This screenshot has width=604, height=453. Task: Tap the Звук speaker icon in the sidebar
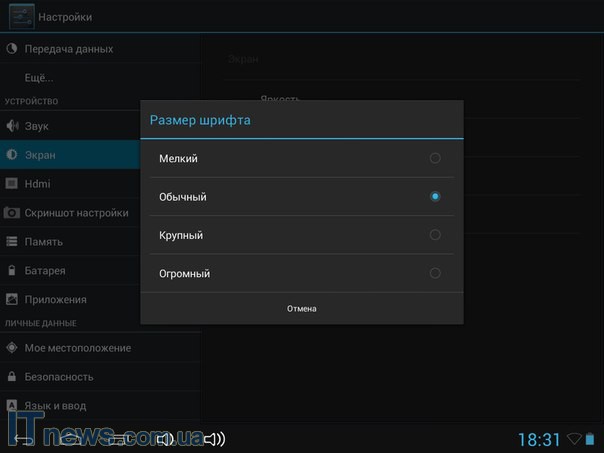pyautogui.click(x=12, y=127)
